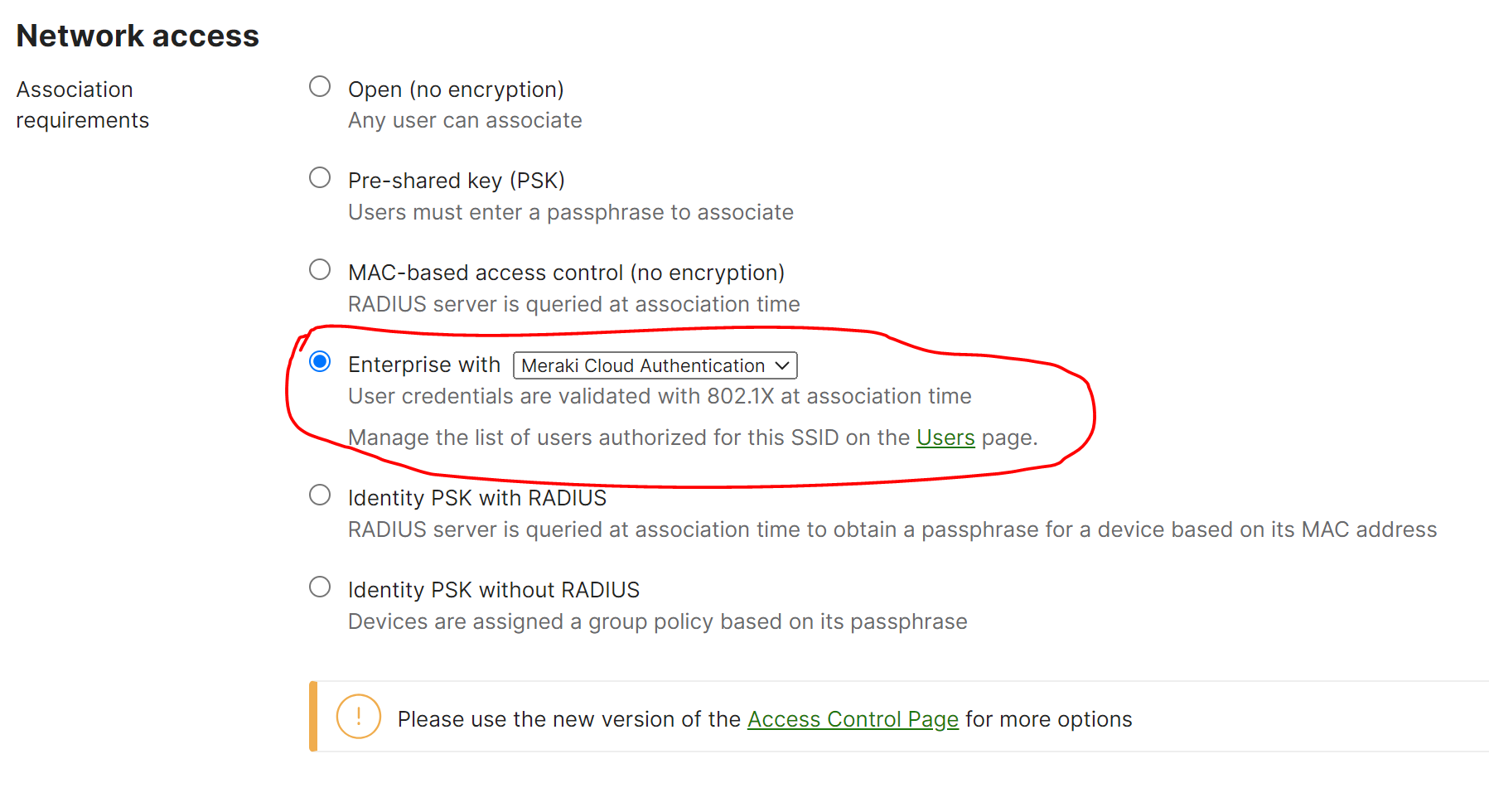Viewport: 1489px width, 812px height.
Task: Click the Enterprise with label text
Action: pos(423,364)
